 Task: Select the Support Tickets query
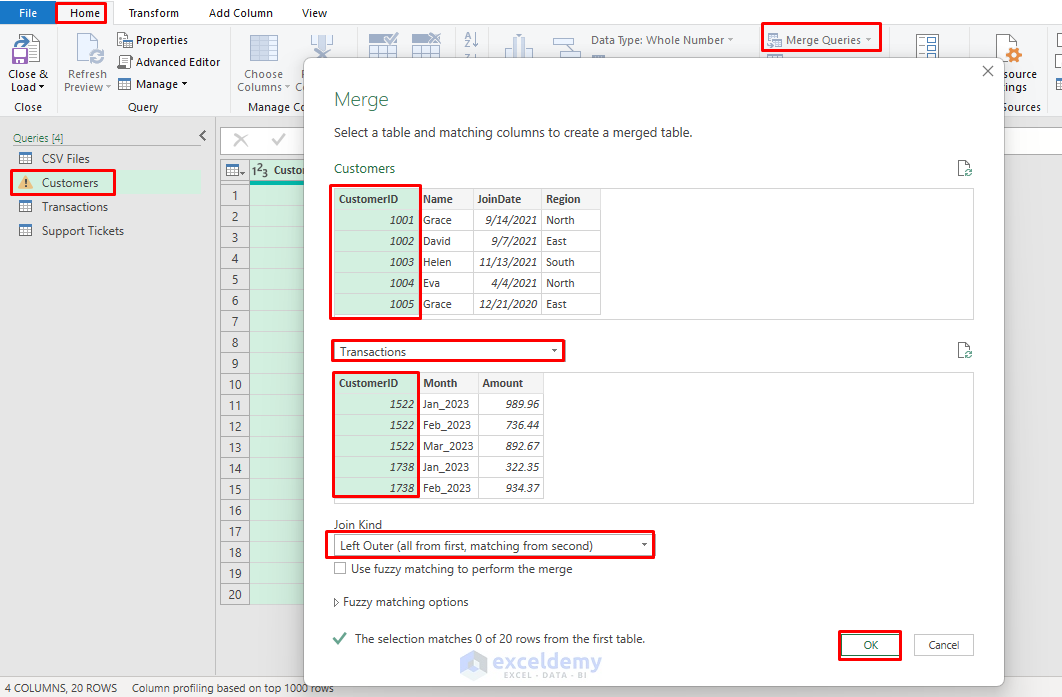coord(83,231)
